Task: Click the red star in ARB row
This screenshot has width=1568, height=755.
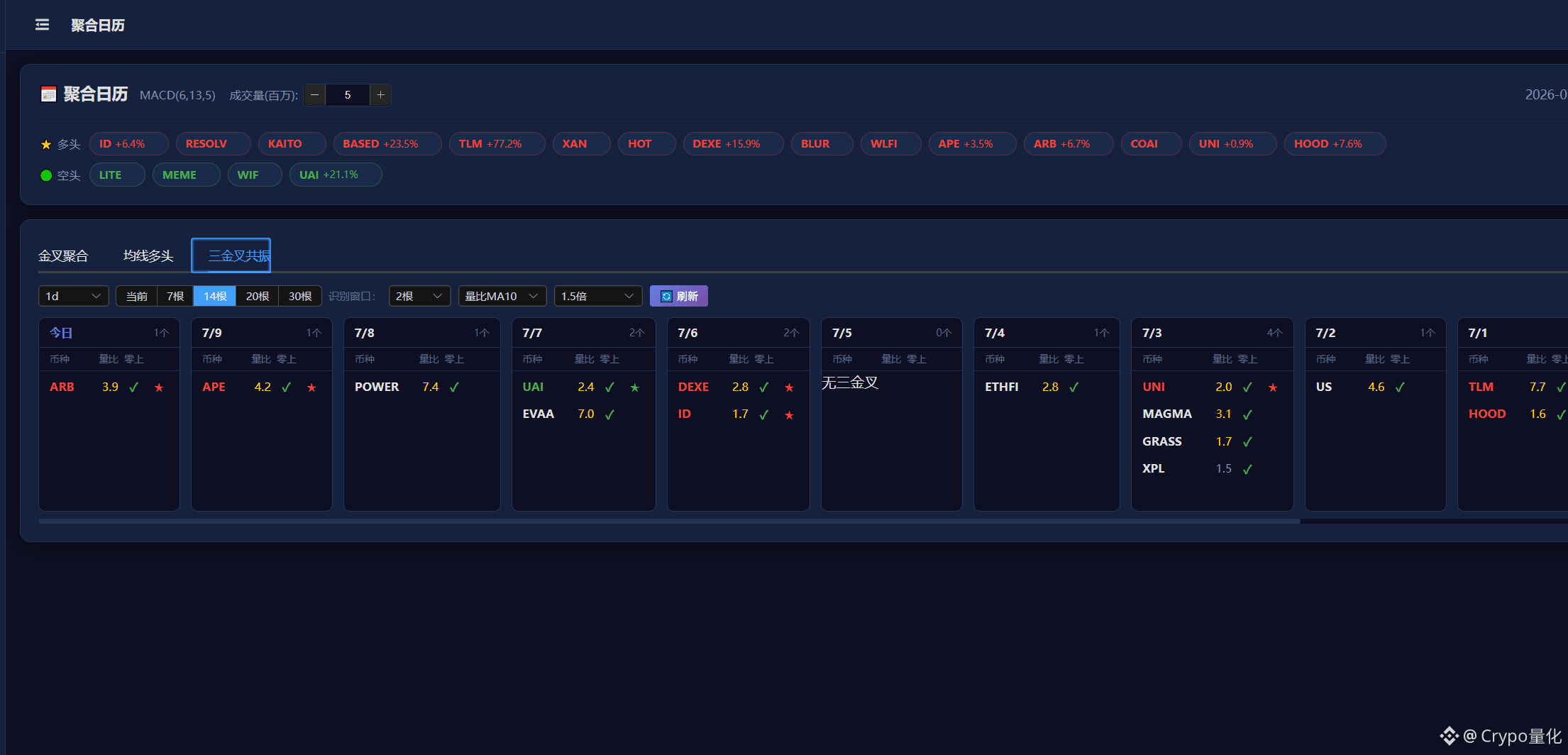Action: (x=159, y=387)
